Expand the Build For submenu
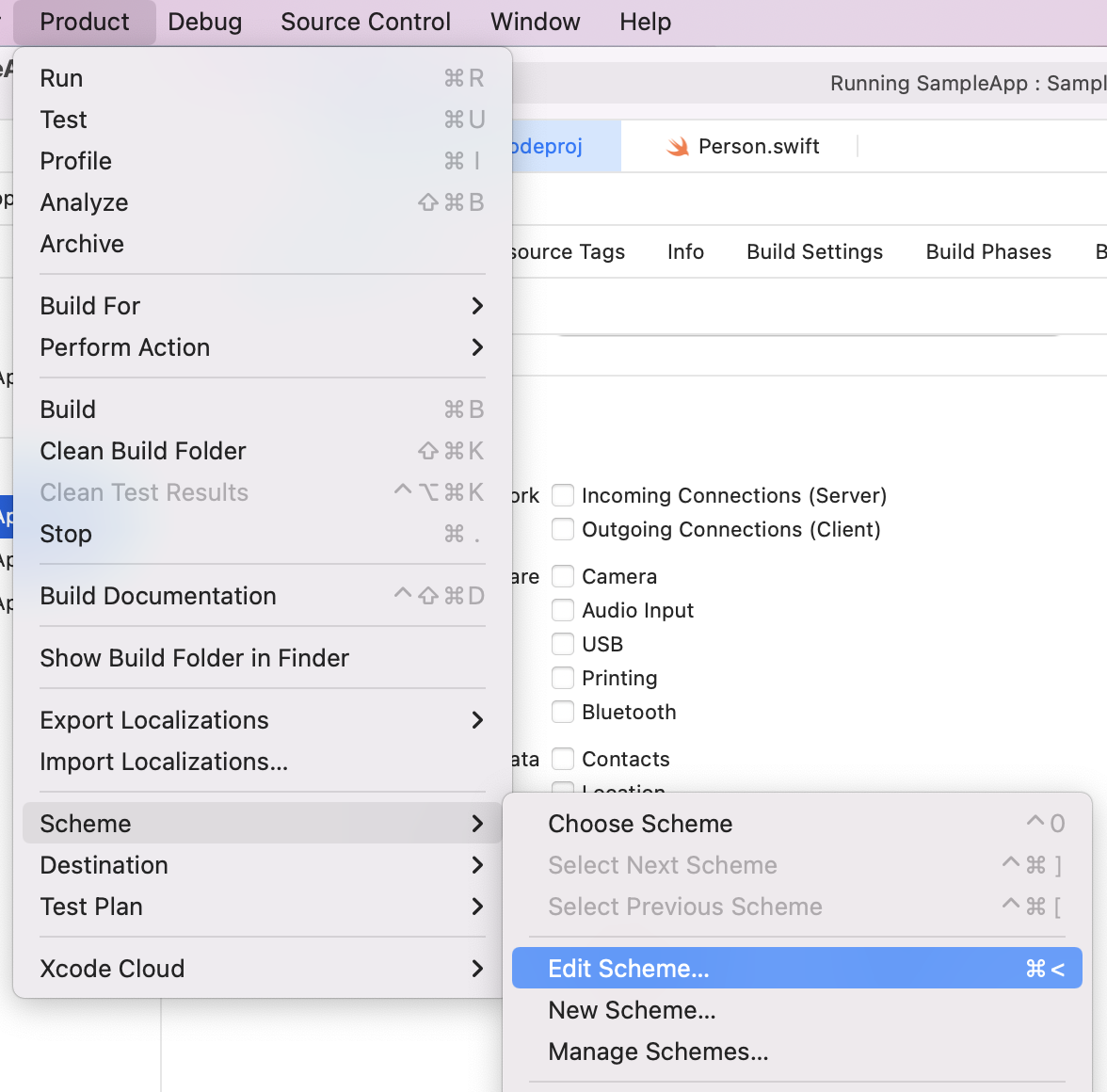 tap(262, 306)
